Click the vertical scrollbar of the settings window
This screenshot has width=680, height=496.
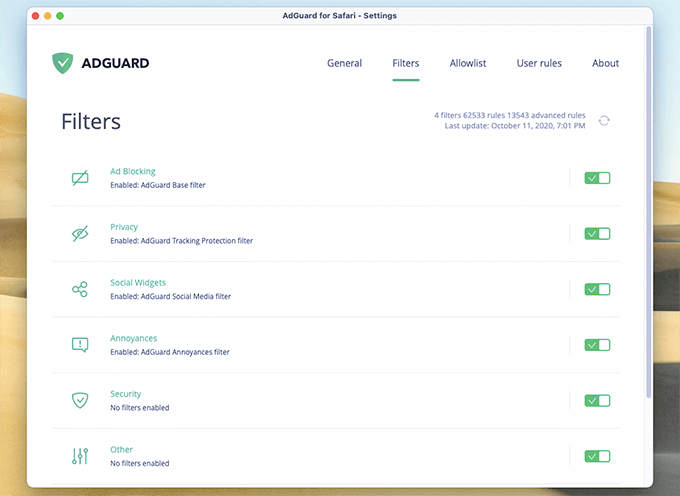tap(649, 212)
